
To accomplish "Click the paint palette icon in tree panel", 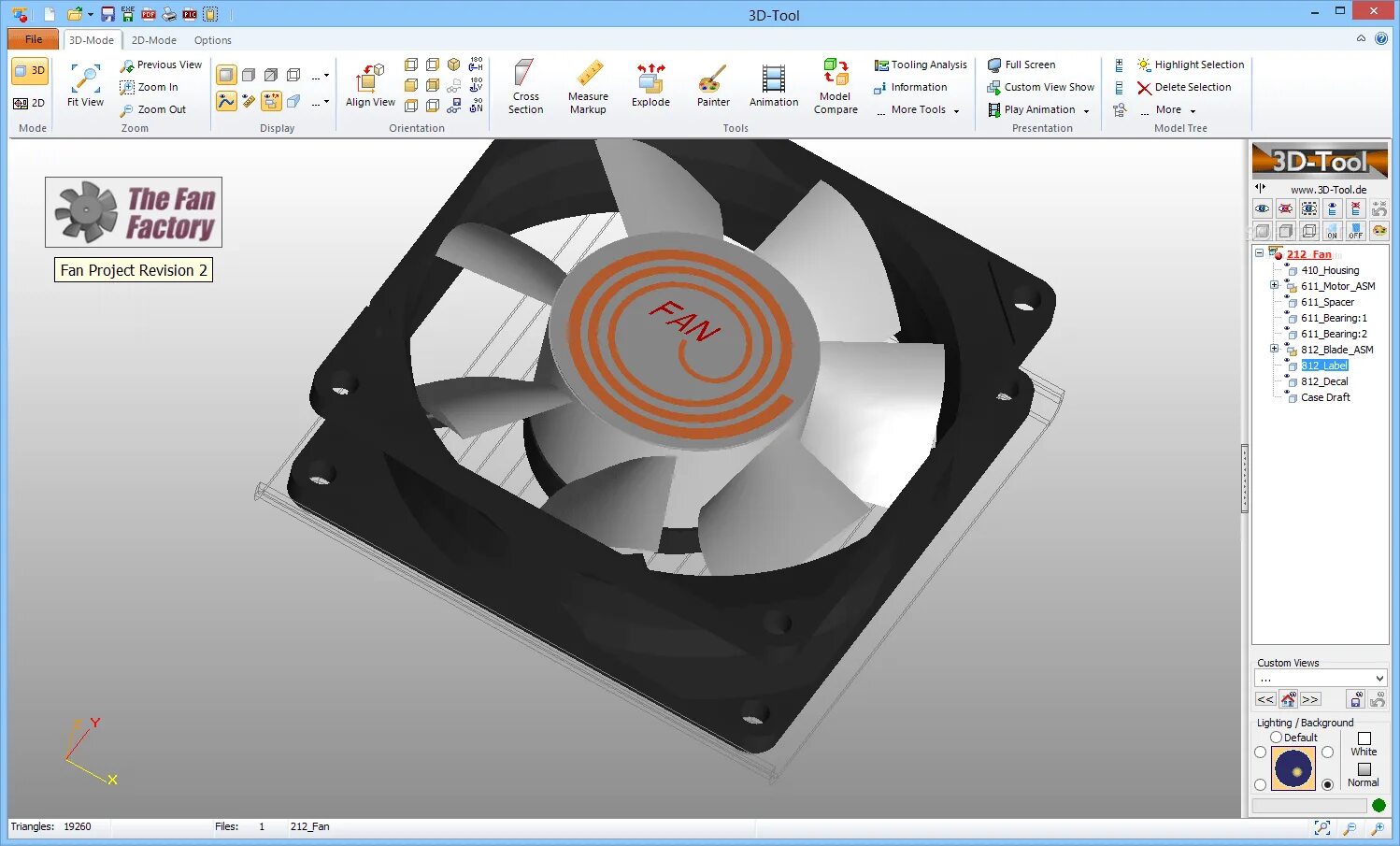I will (1379, 231).
